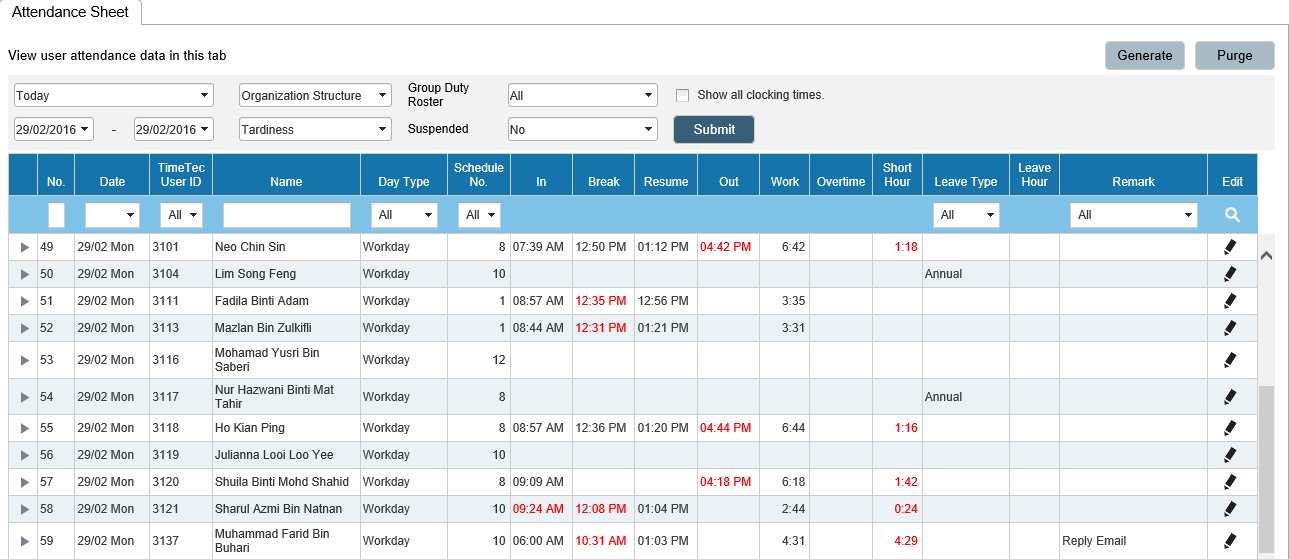This screenshot has width=1289, height=559.
Task: Click the Short Hour column header
Action: [897, 175]
